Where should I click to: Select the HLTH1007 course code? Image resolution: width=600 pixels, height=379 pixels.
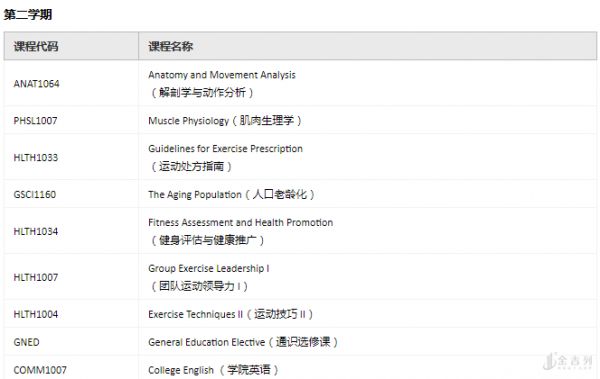click(36, 277)
